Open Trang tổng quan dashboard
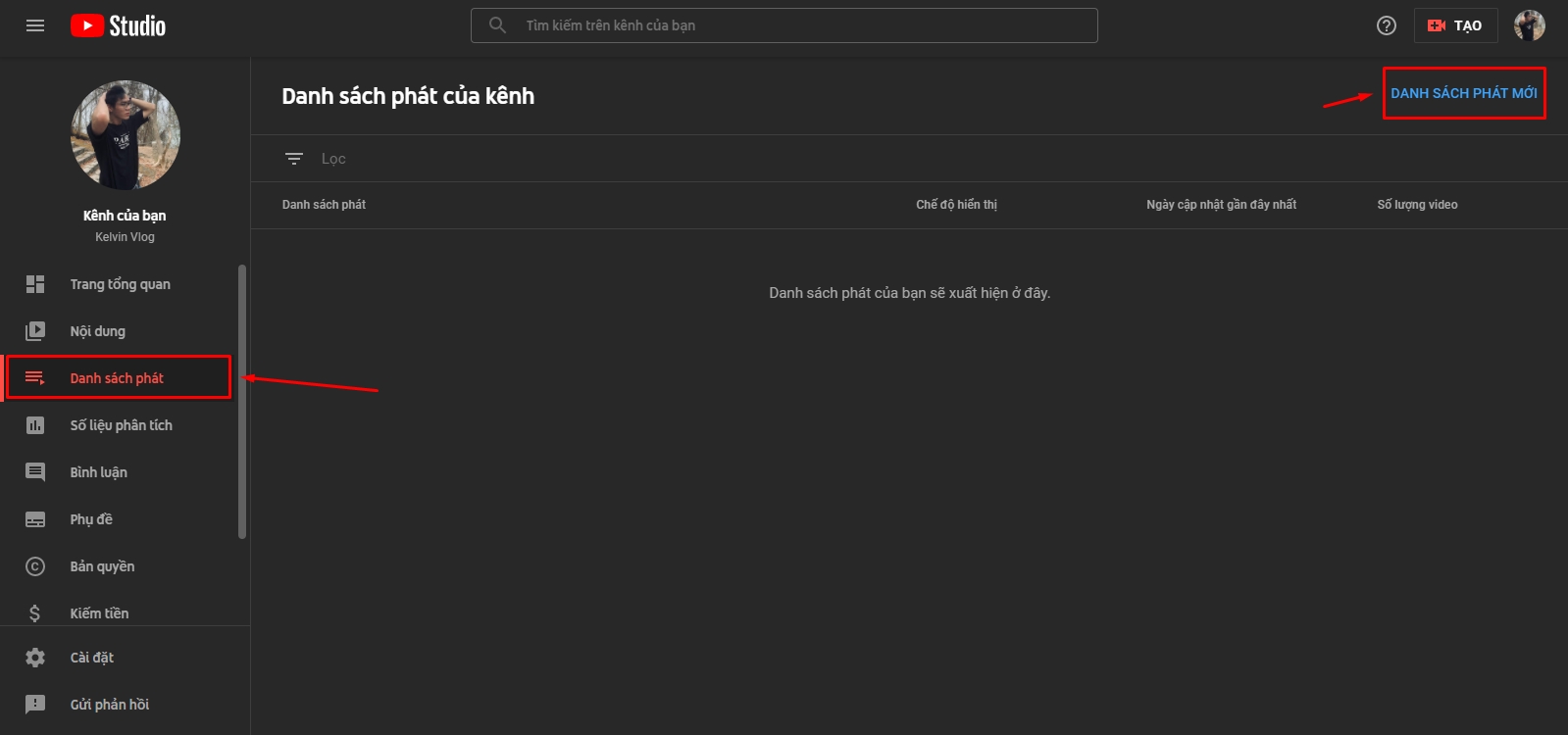This screenshot has height=735, width=1568. [120, 284]
